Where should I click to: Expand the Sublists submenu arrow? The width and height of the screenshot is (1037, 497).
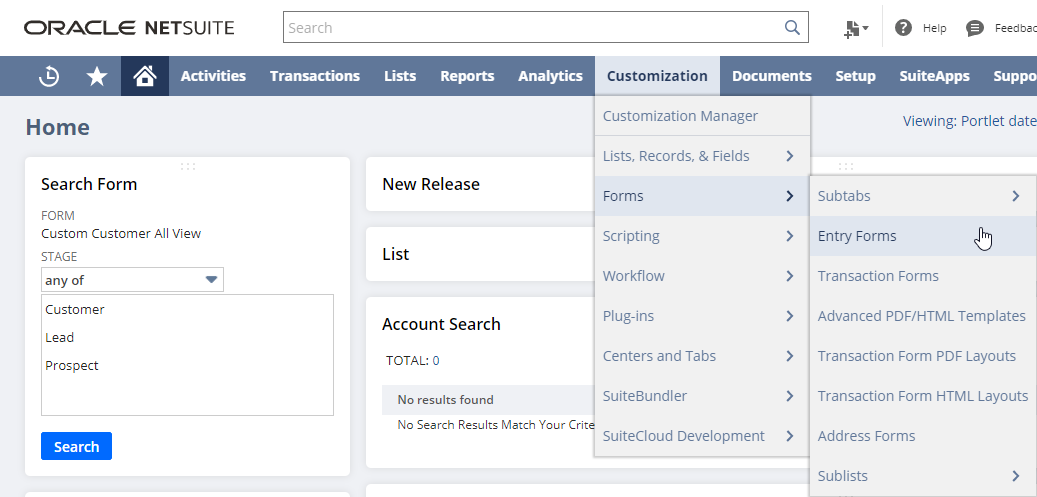(x=1015, y=476)
